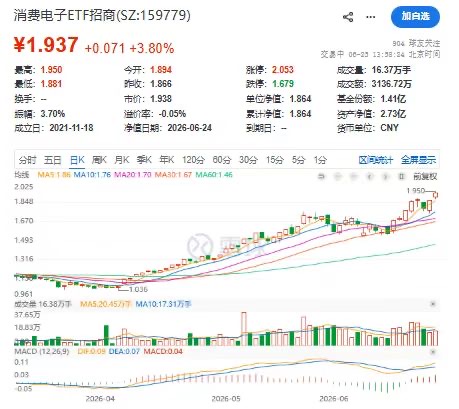Click the leftmost chart toolbar icon next to MA legend

[321, 177]
